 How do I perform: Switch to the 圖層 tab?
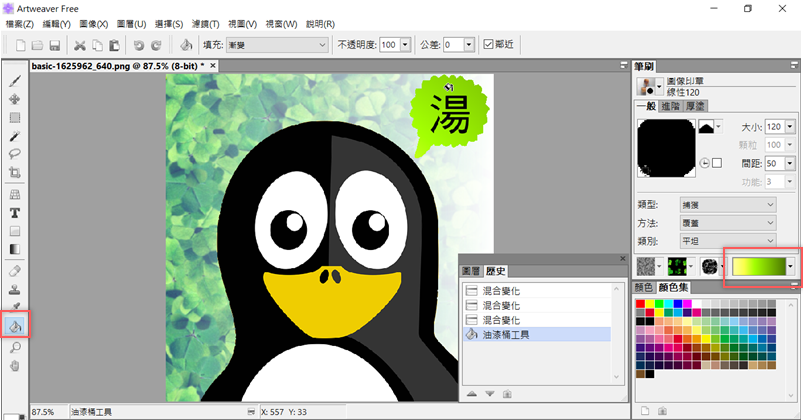pyautogui.click(x=470, y=271)
